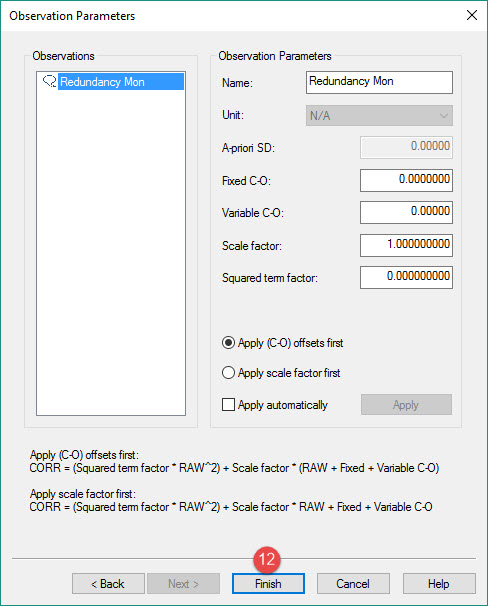This screenshot has height=606, width=488.
Task: Click the A-priori SD field
Action: tap(406, 147)
